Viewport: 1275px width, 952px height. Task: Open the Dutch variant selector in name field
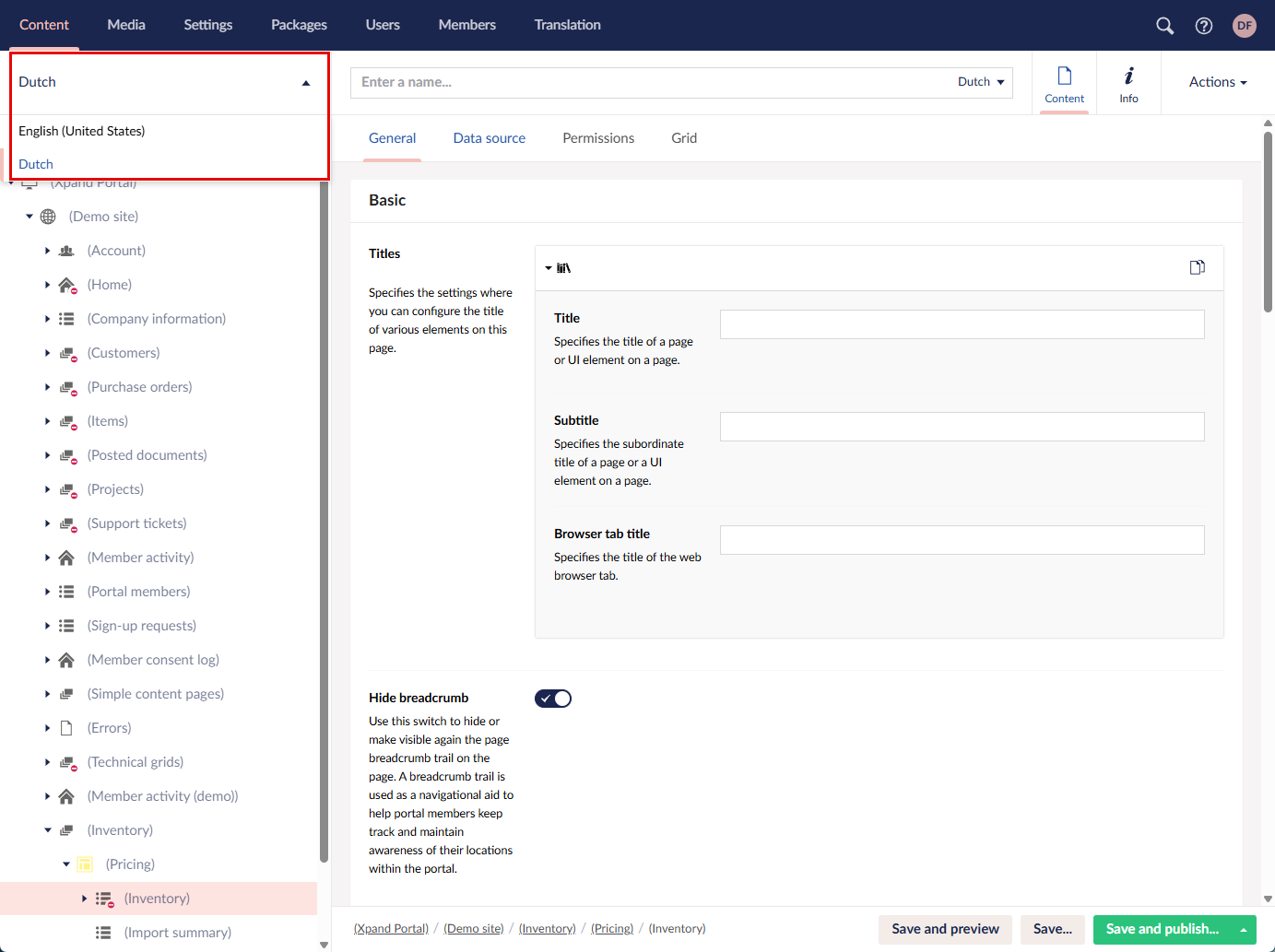click(x=980, y=82)
